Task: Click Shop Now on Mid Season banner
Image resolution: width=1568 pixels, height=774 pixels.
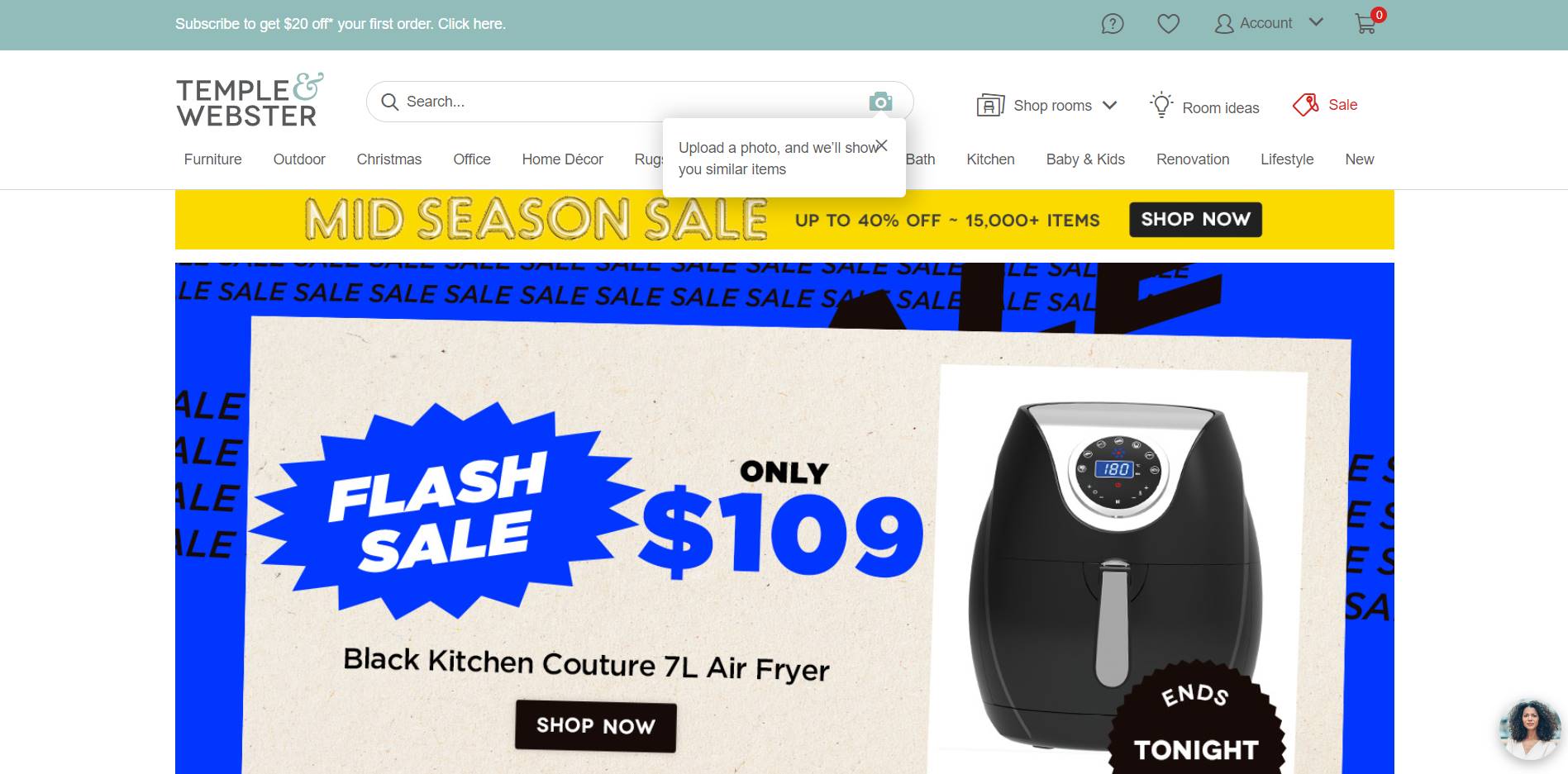Action: click(x=1195, y=220)
